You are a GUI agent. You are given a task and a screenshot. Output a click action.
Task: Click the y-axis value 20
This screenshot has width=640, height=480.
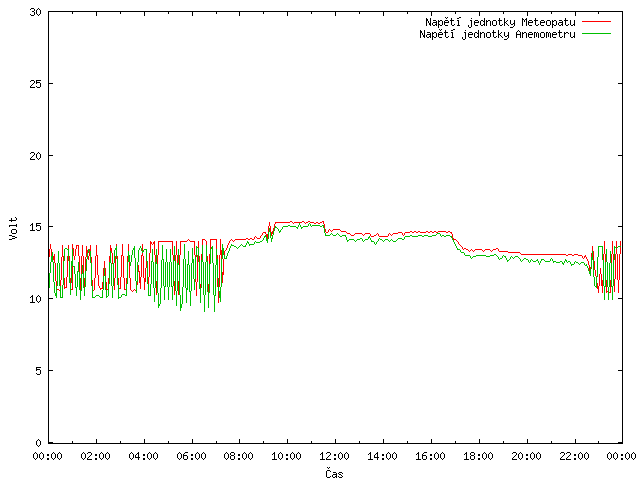pos(36,156)
